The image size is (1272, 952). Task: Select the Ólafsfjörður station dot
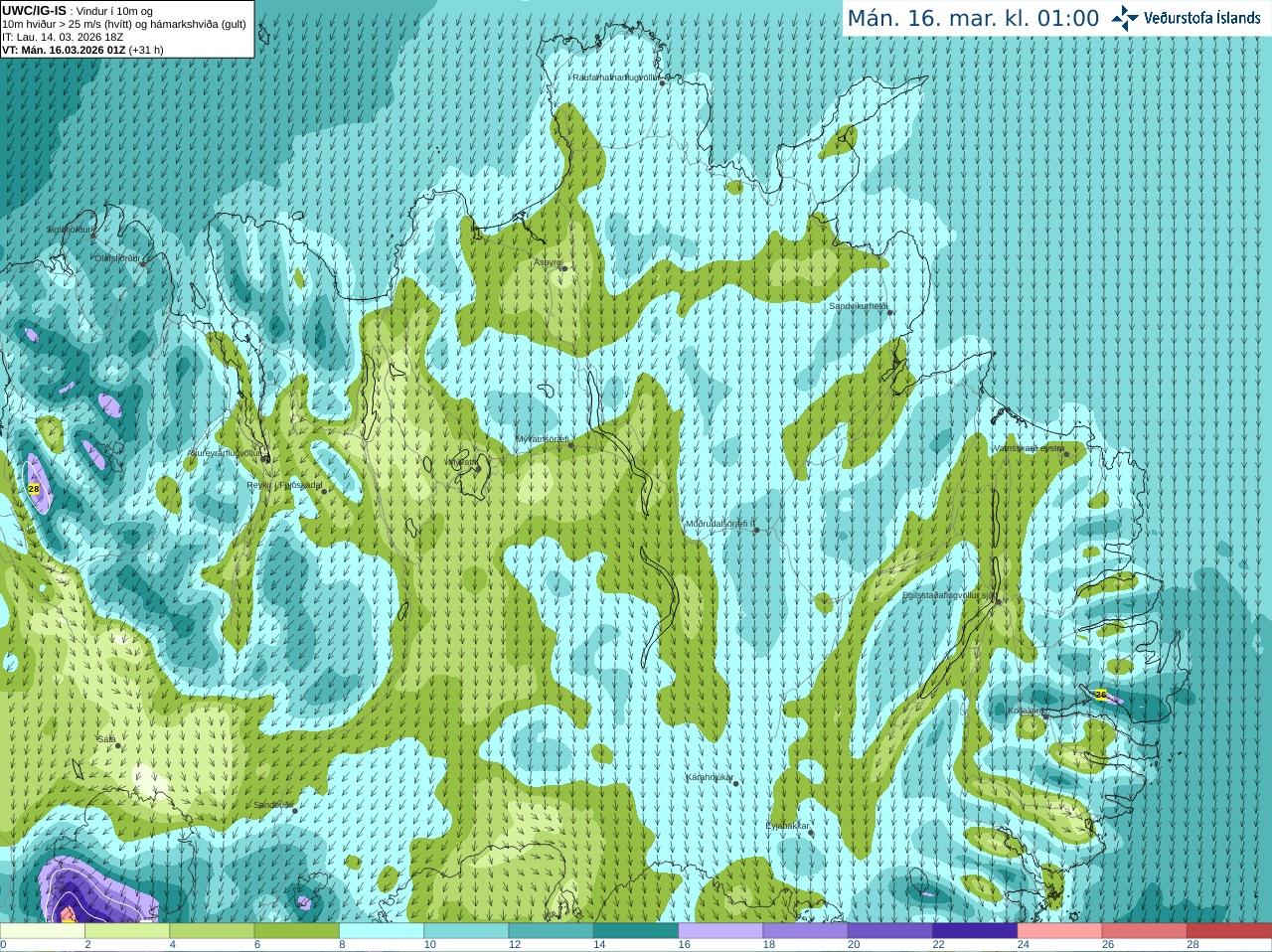click(142, 263)
